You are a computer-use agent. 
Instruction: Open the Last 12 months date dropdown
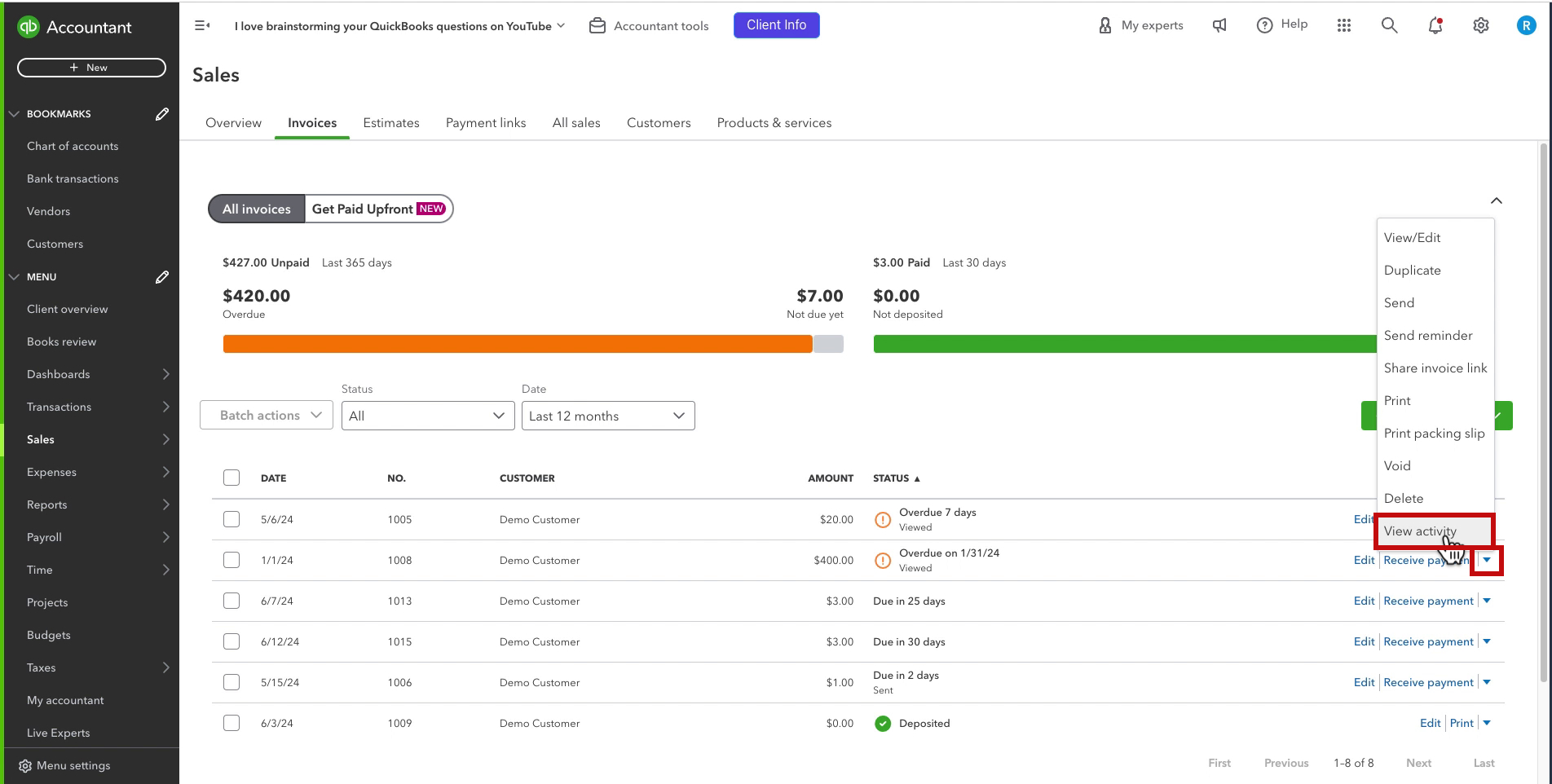(x=608, y=416)
